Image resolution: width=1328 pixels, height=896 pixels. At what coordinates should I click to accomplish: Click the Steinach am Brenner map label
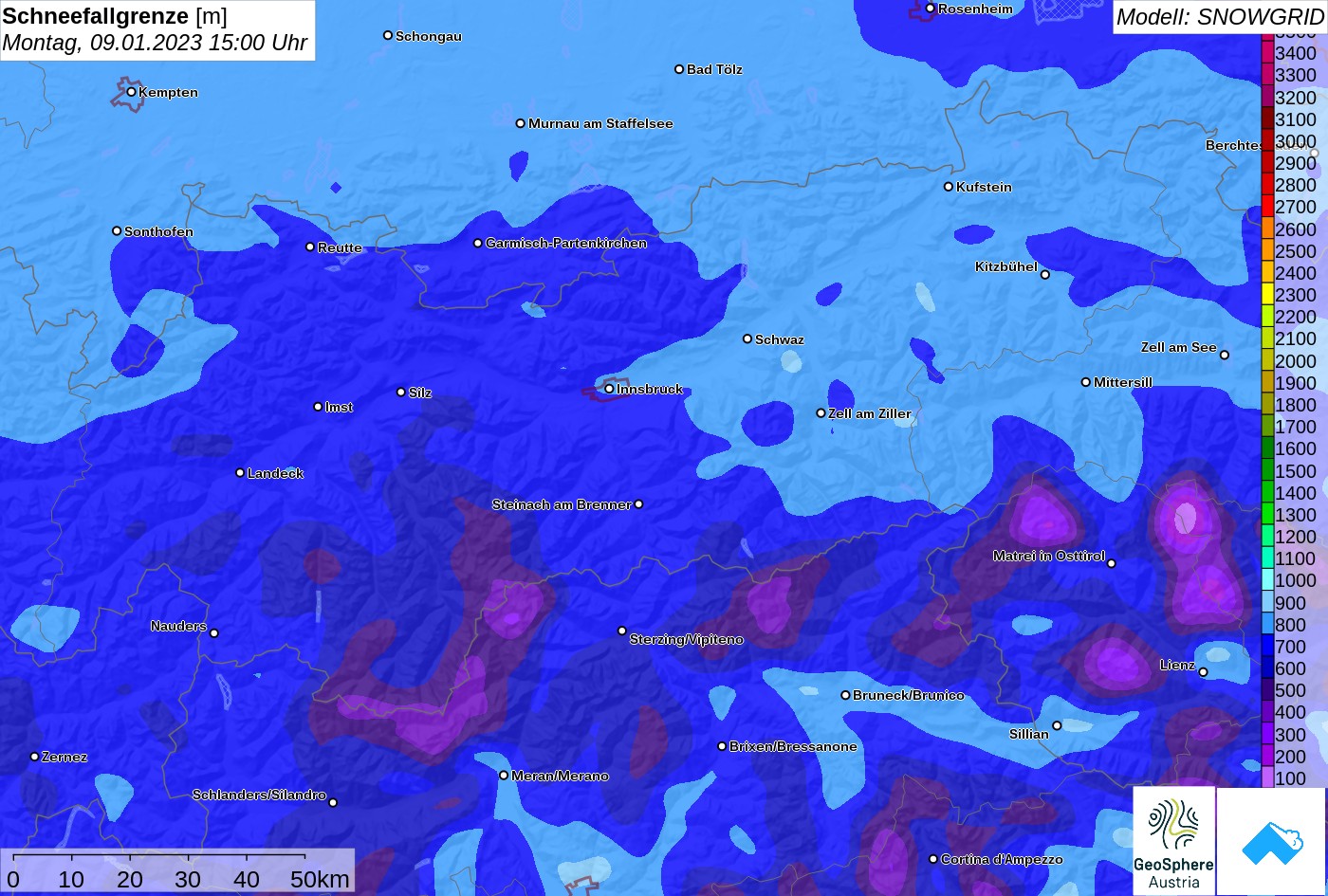tap(562, 504)
